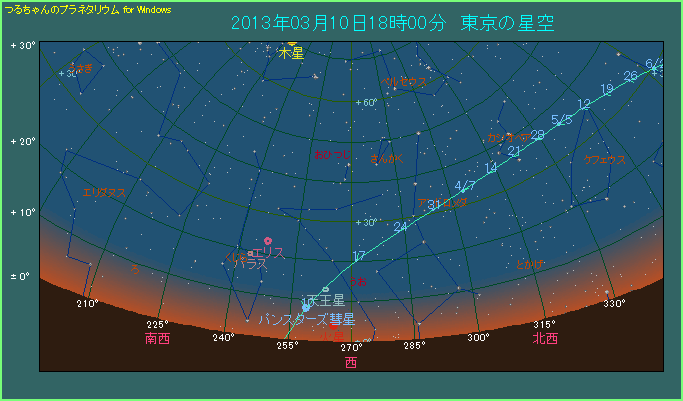
Task: Select the Eris (エリス) dwarf planet symbol
Action: [268, 240]
